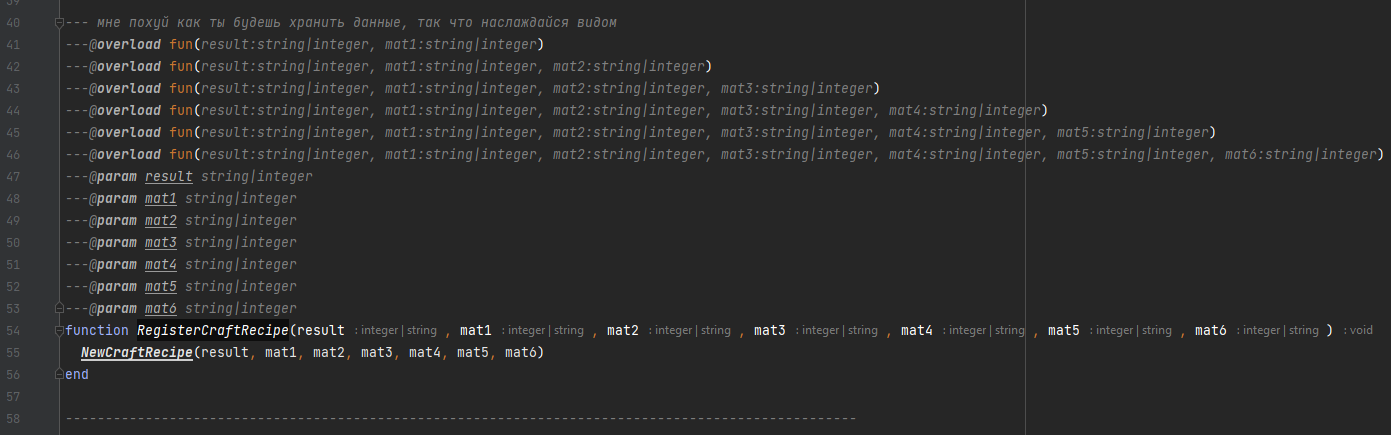This screenshot has width=1391, height=435.
Task: Click the RegisterCraftRecipe function name
Action: click(x=213, y=331)
